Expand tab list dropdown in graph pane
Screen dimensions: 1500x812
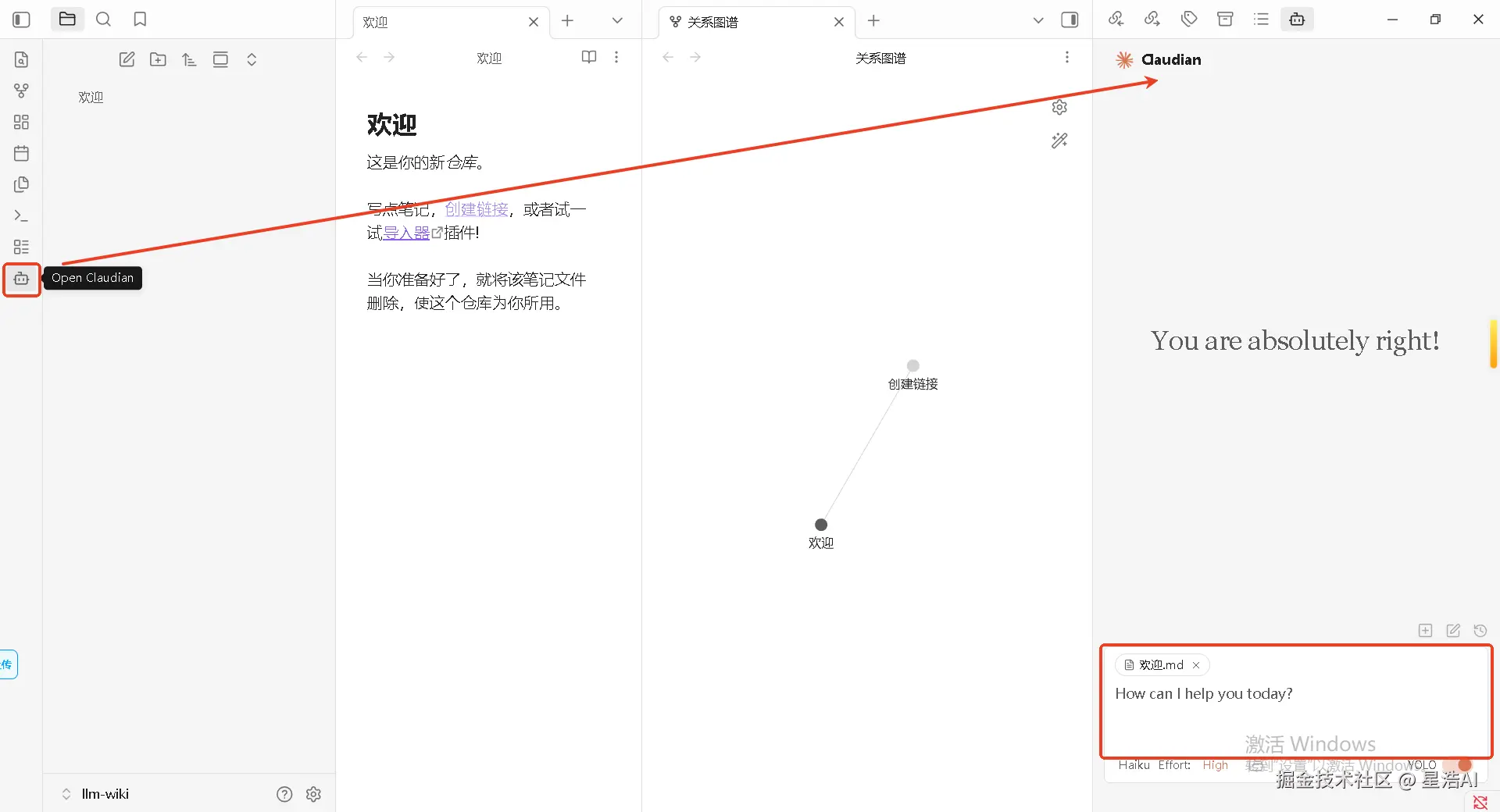pyautogui.click(x=1038, y=21)
